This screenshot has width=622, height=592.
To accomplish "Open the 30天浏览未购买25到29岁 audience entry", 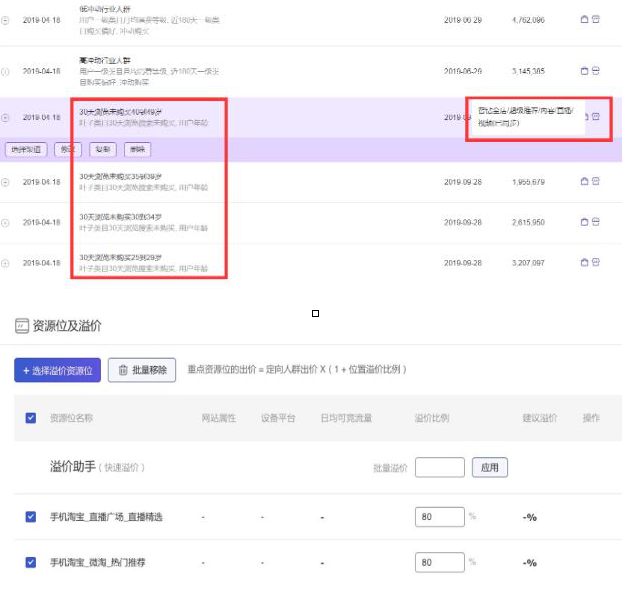I will (x=120, y=257).
